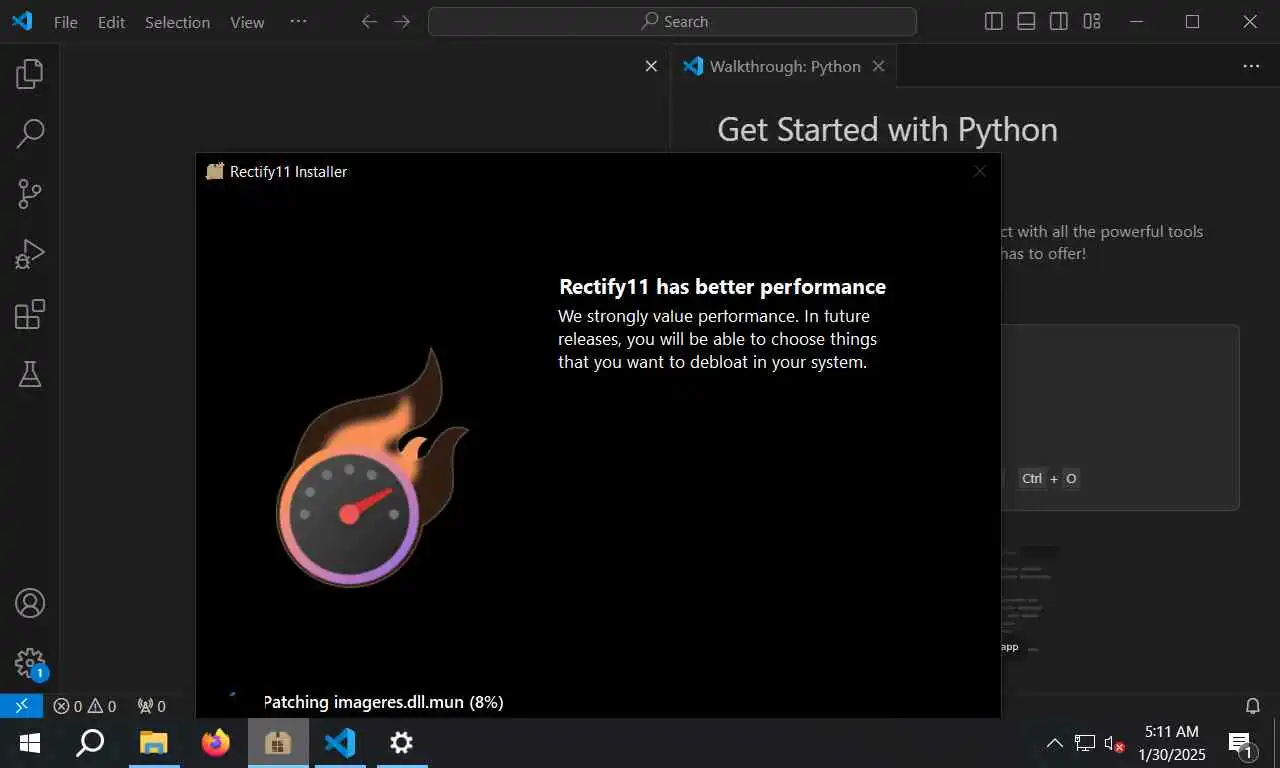Launch Firefox from the taskbar
Screen dimensions: 1280x768
[215, 743]
